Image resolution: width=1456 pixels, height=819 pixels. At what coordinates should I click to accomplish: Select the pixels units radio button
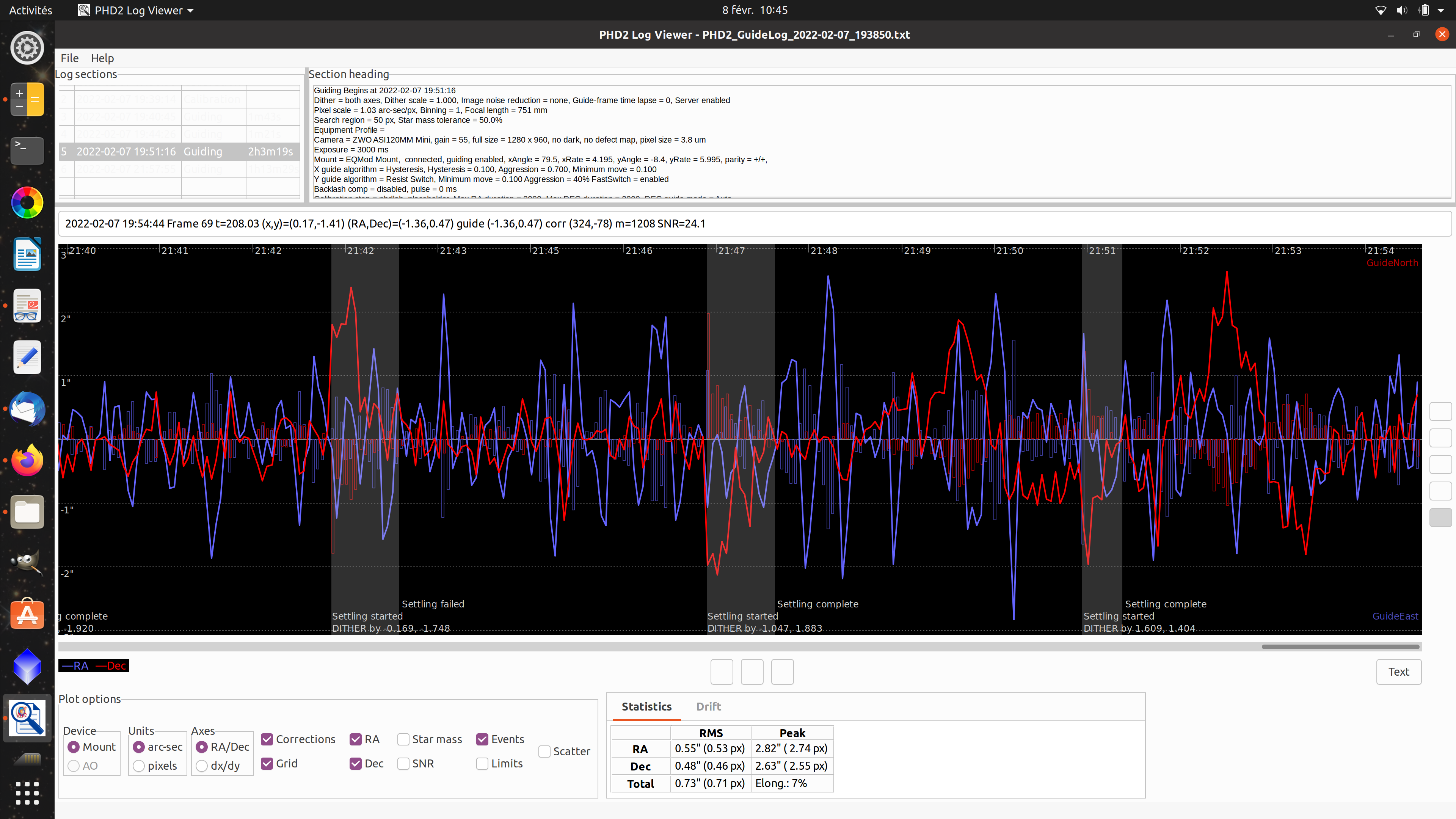(x=138, y=766)
